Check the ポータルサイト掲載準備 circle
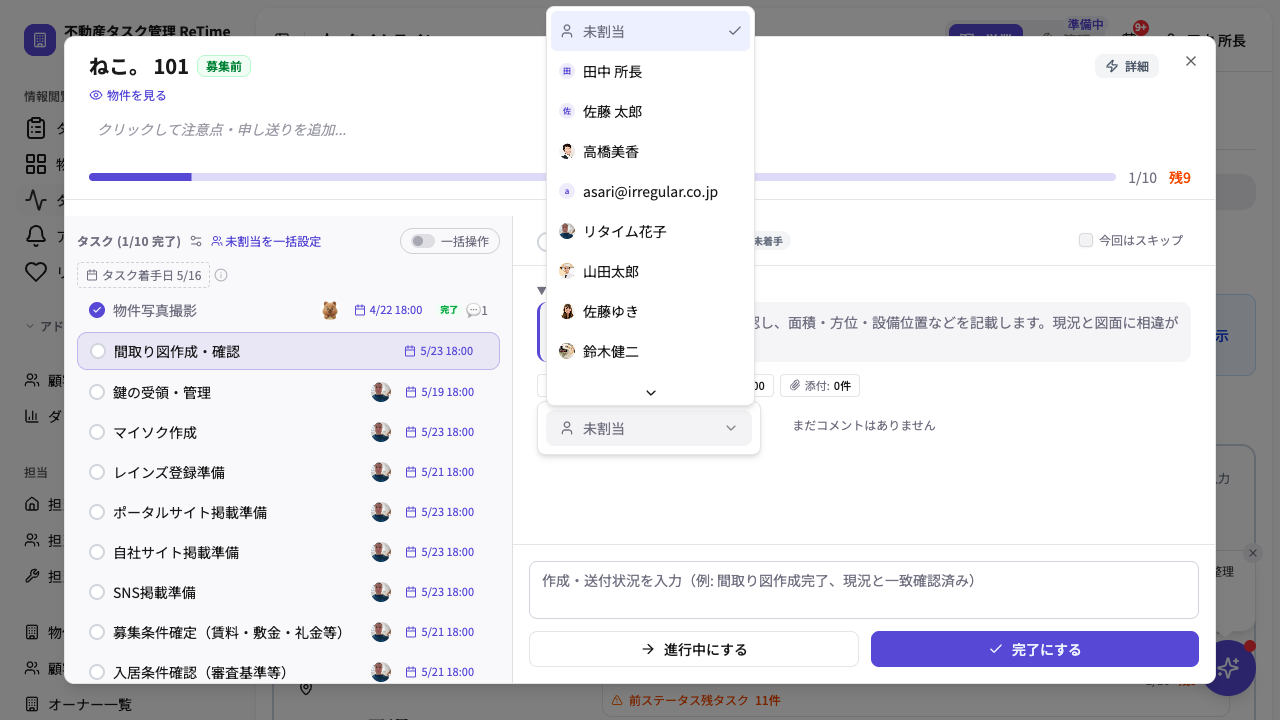Screen dimensions: 1280x720 (x=97, y=512)
